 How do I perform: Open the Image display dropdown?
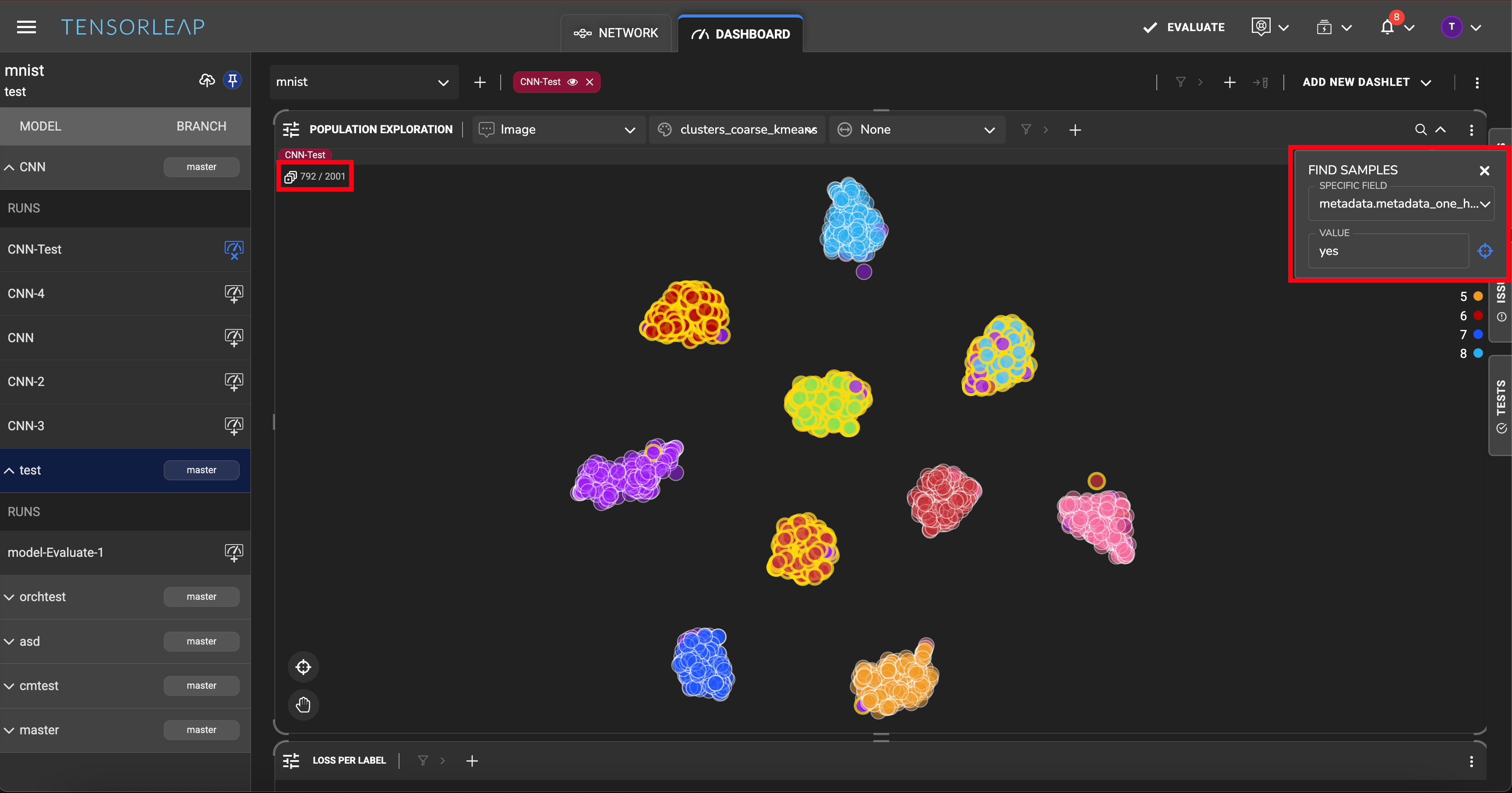(x=558, y=130)
